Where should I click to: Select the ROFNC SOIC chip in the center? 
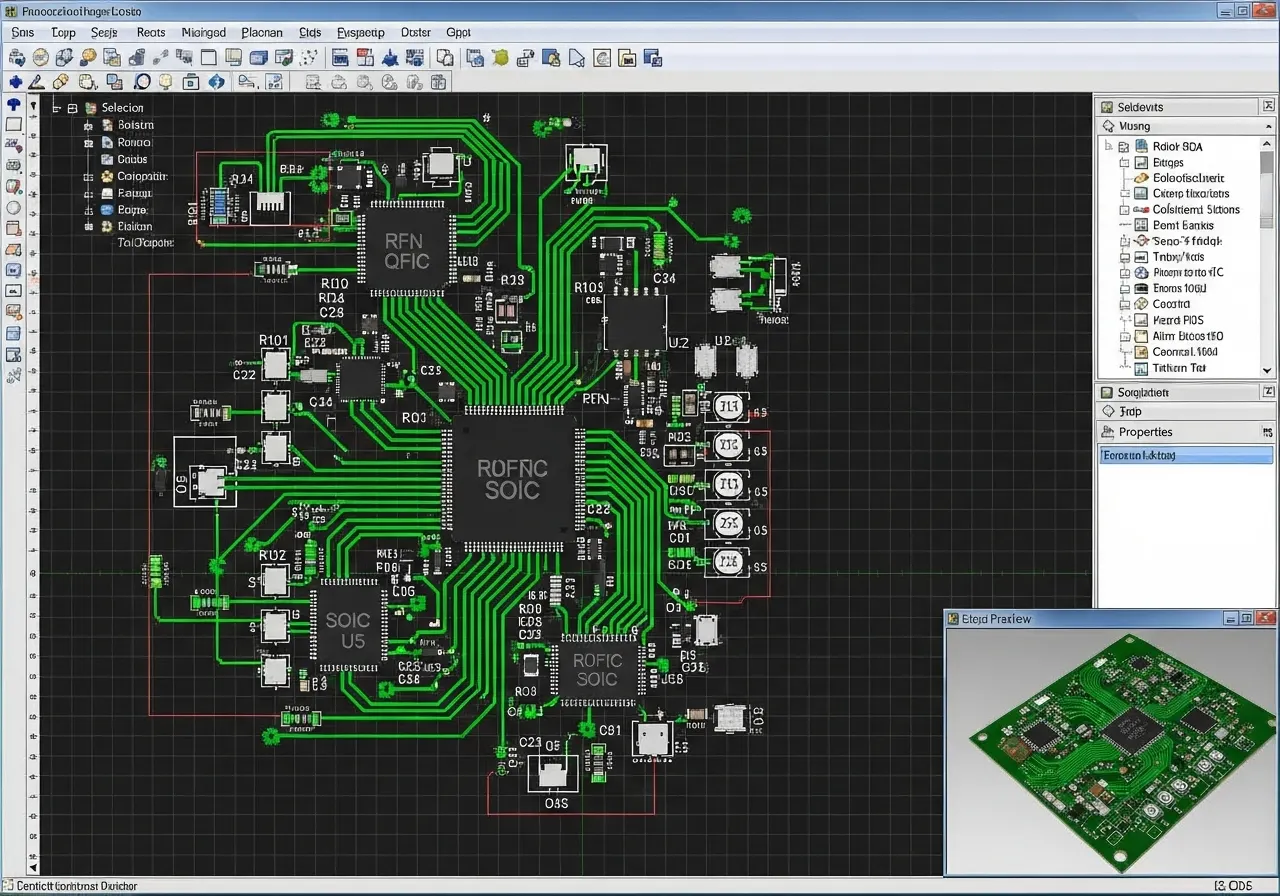(x=512, y=478)
